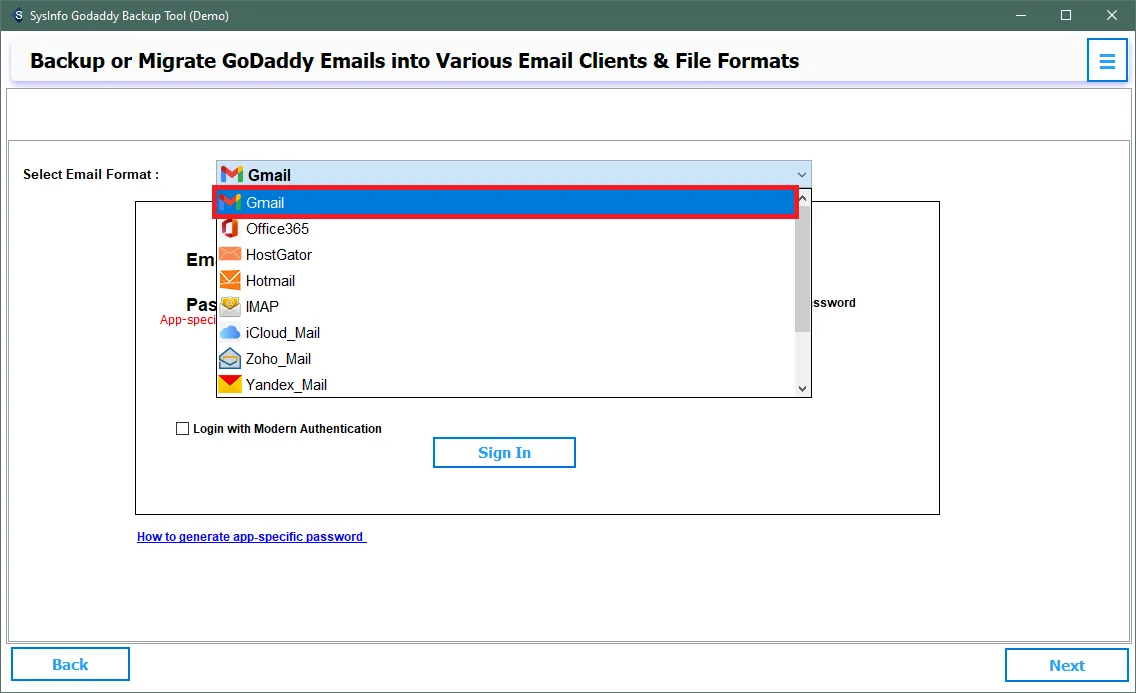Click the dropdown list scrollbar thumb
The image size is (1136, 693).
[802, 269]
